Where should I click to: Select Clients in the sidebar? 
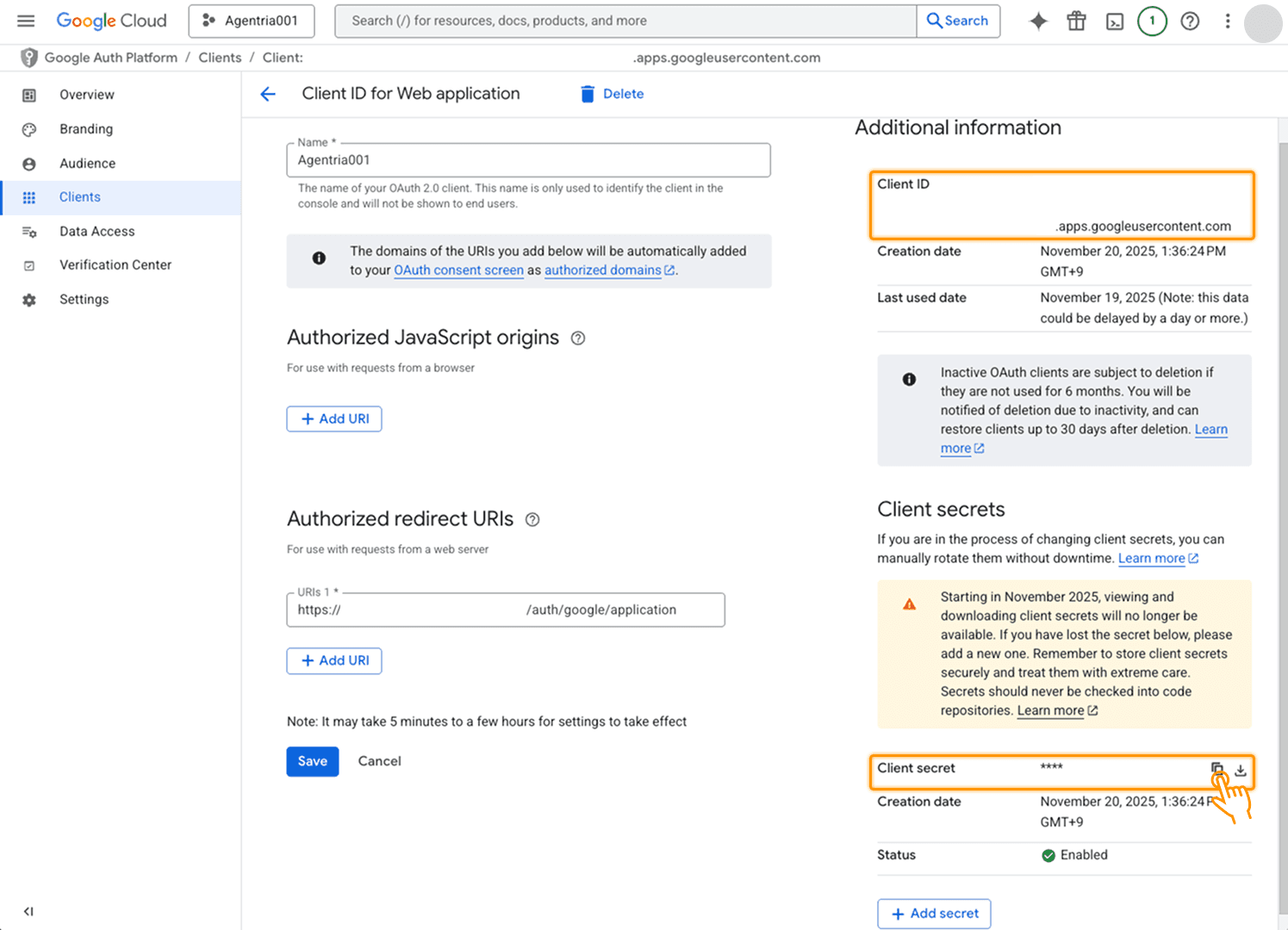121,197
